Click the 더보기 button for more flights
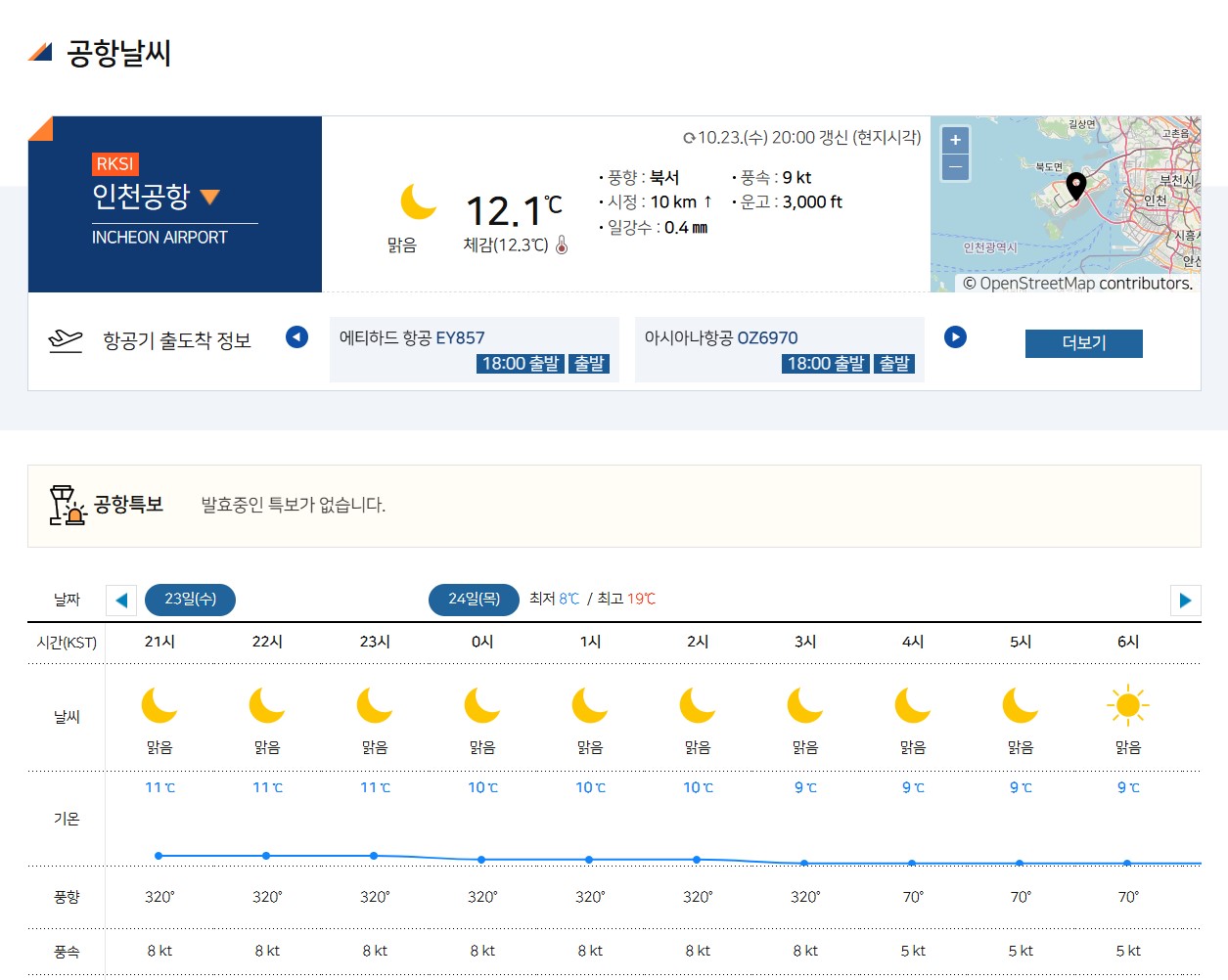The image size is (1228, 980). coord(1083,343)
